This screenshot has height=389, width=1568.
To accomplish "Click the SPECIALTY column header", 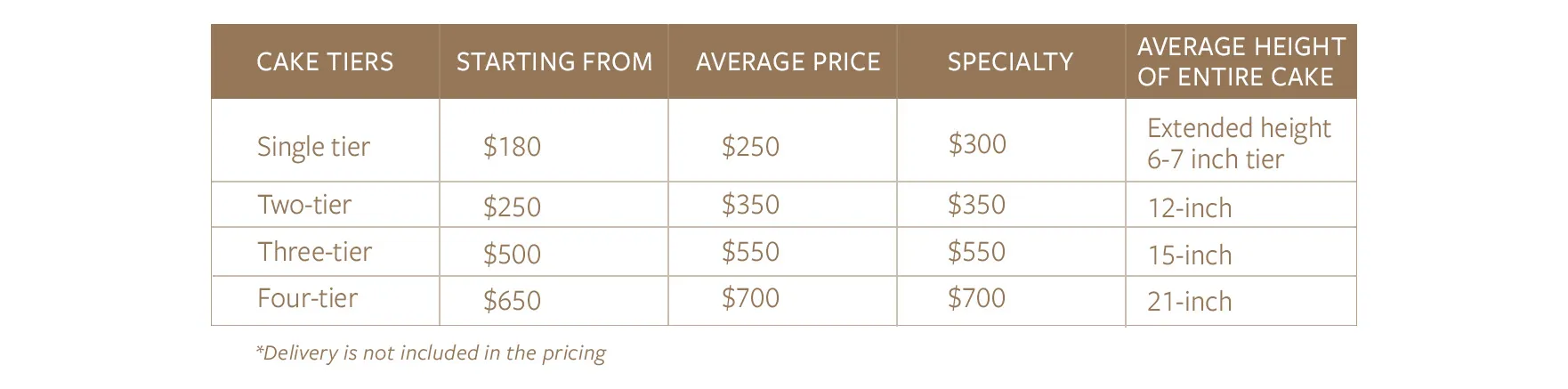I will [x=1010, y=61].
